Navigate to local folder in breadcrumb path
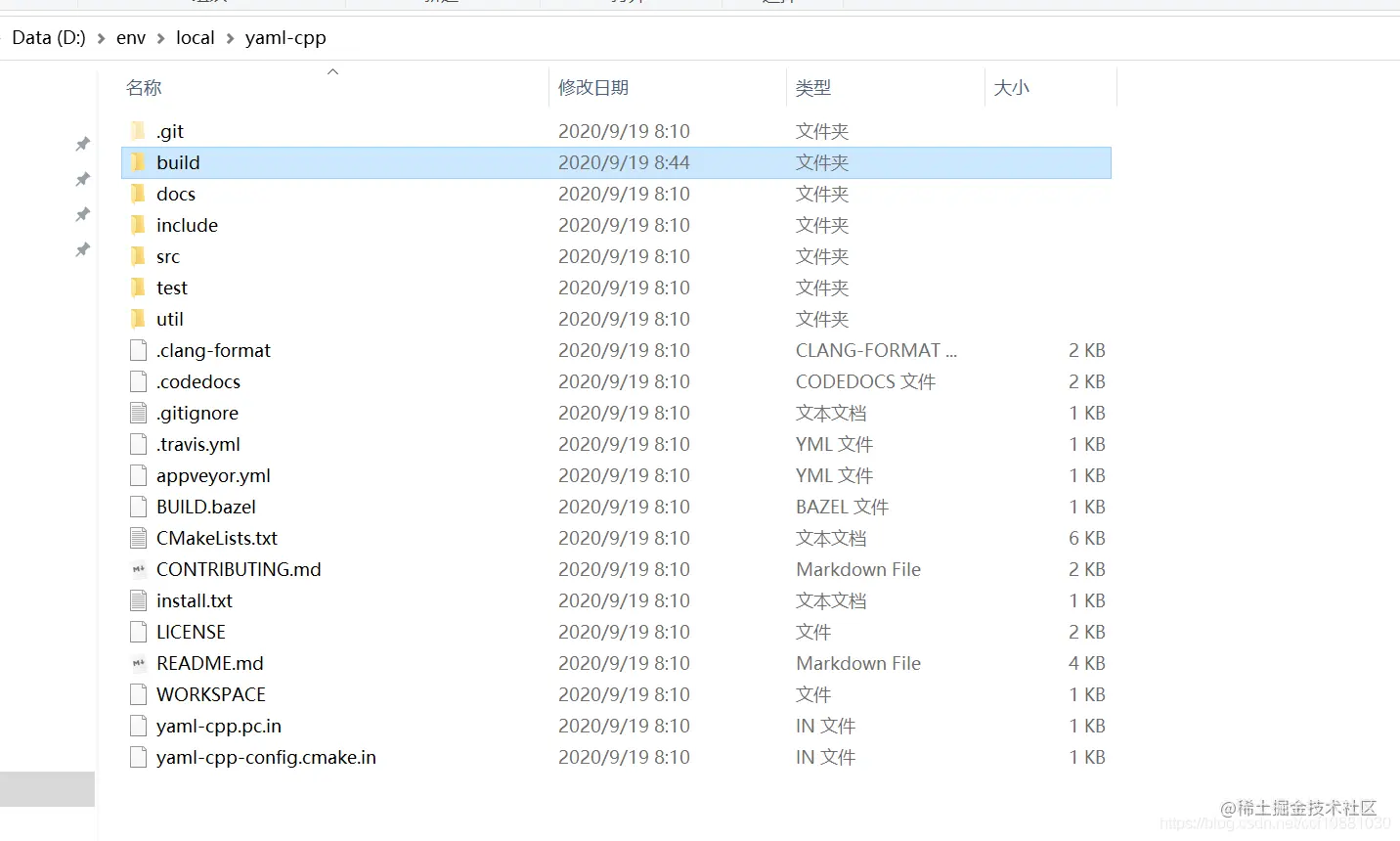The image size is (1400, 841). click(195, 37)
